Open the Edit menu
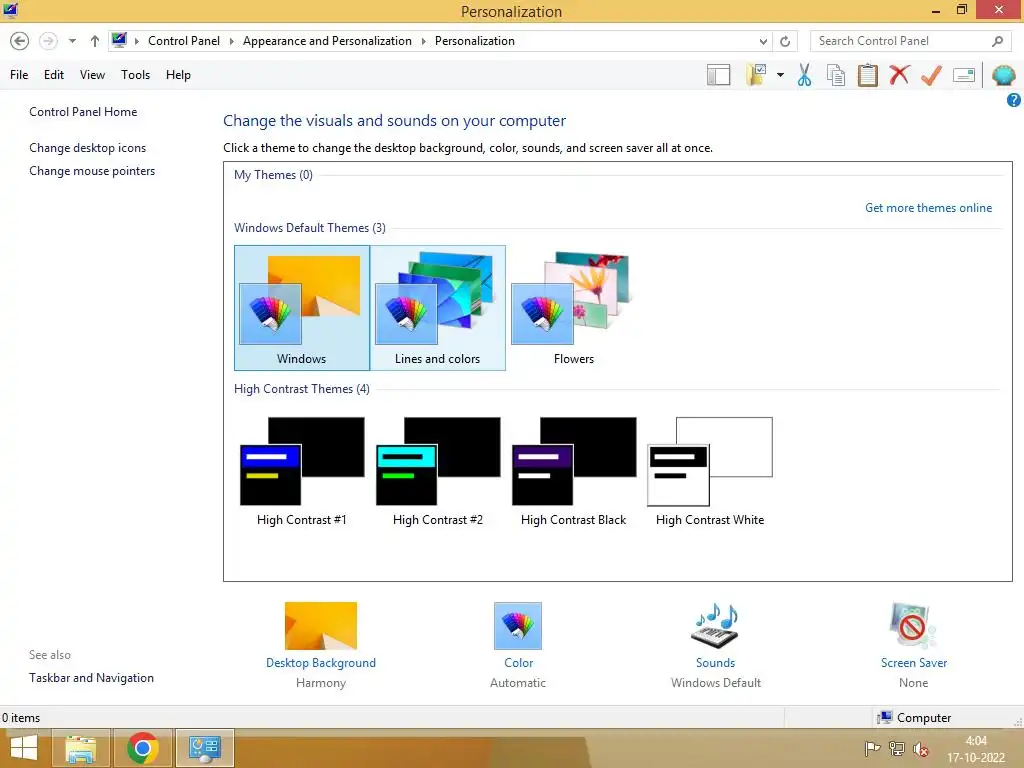1024x768 pixels. (x=54, y=74)
